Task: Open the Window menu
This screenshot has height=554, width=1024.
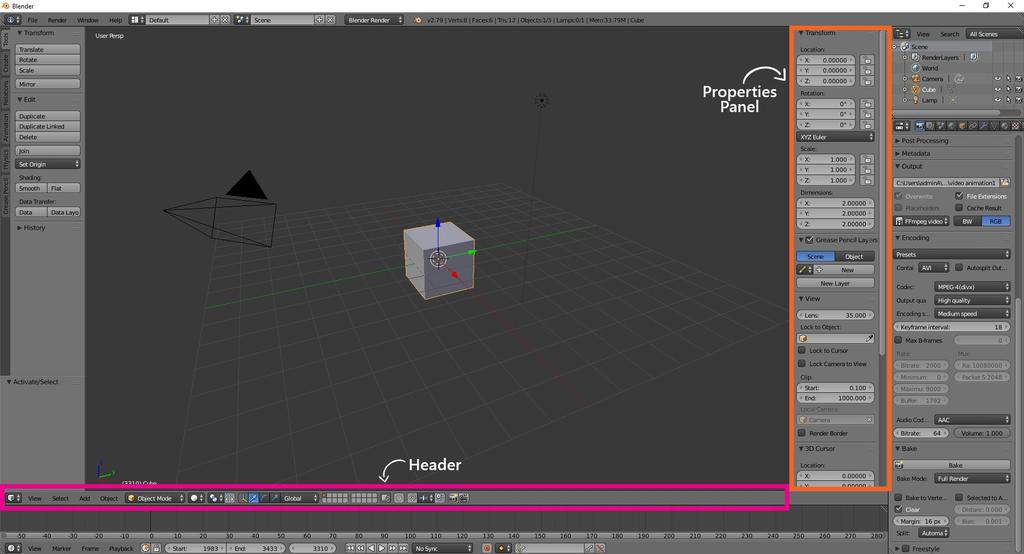Action: click(88, 20)
